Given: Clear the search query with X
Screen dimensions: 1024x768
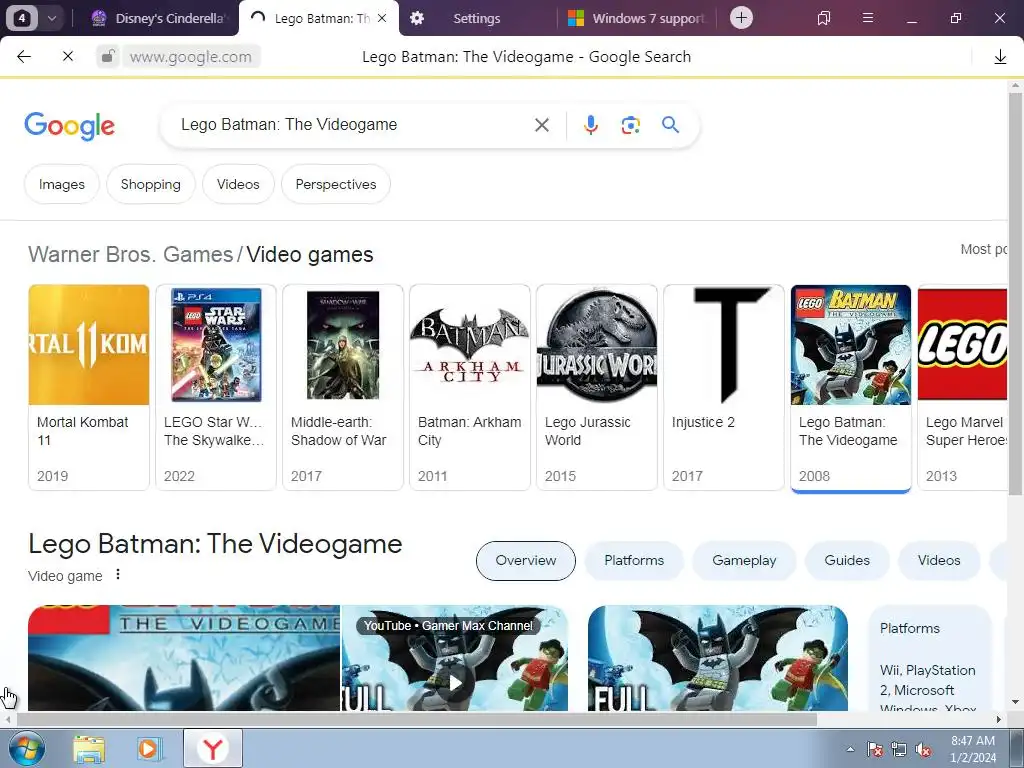Looking at the screenshot, I should click(541, 125).
